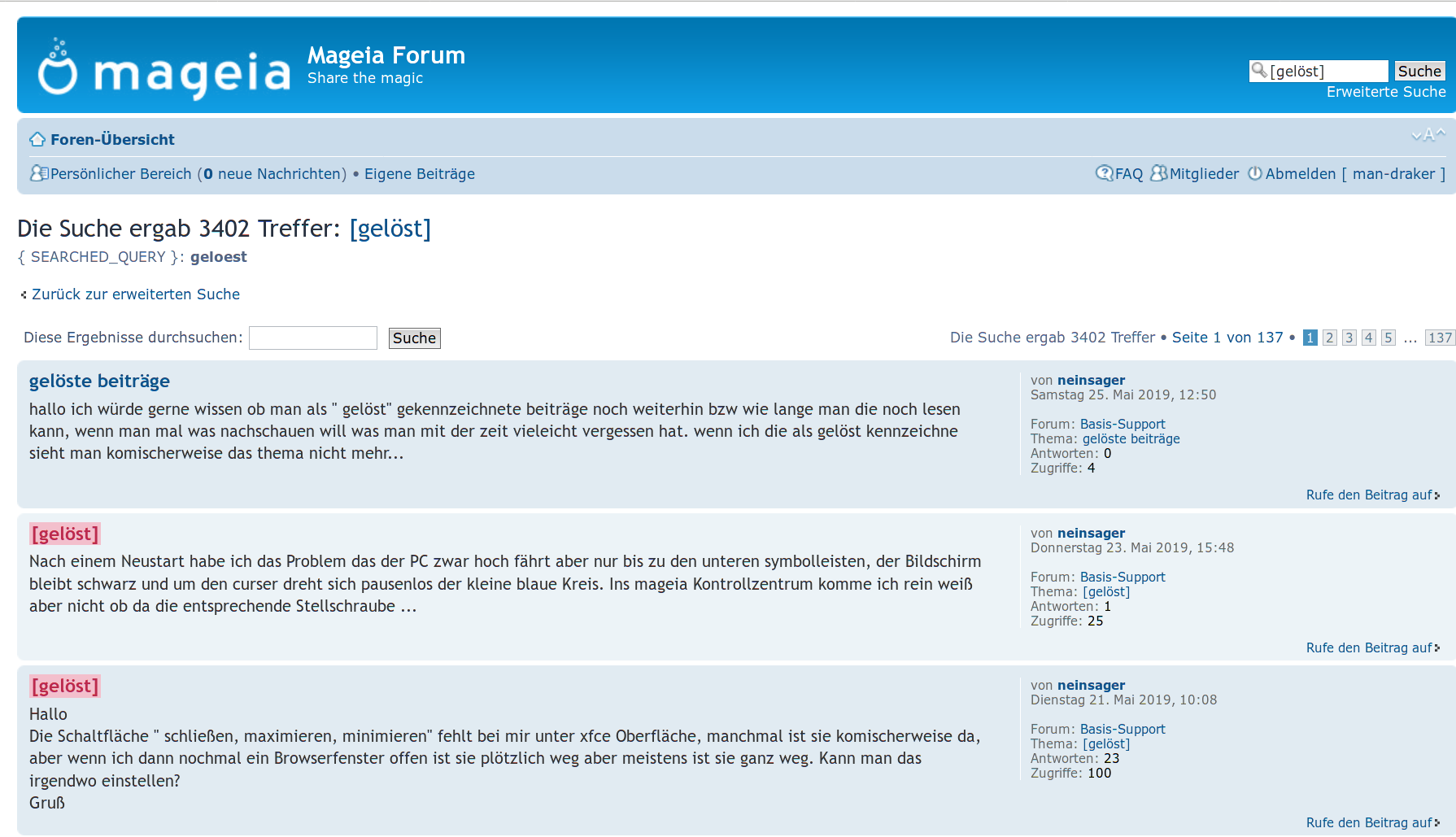Go to results page 3
This screenshot has width=1456, height=837.
pos(1349,338)
